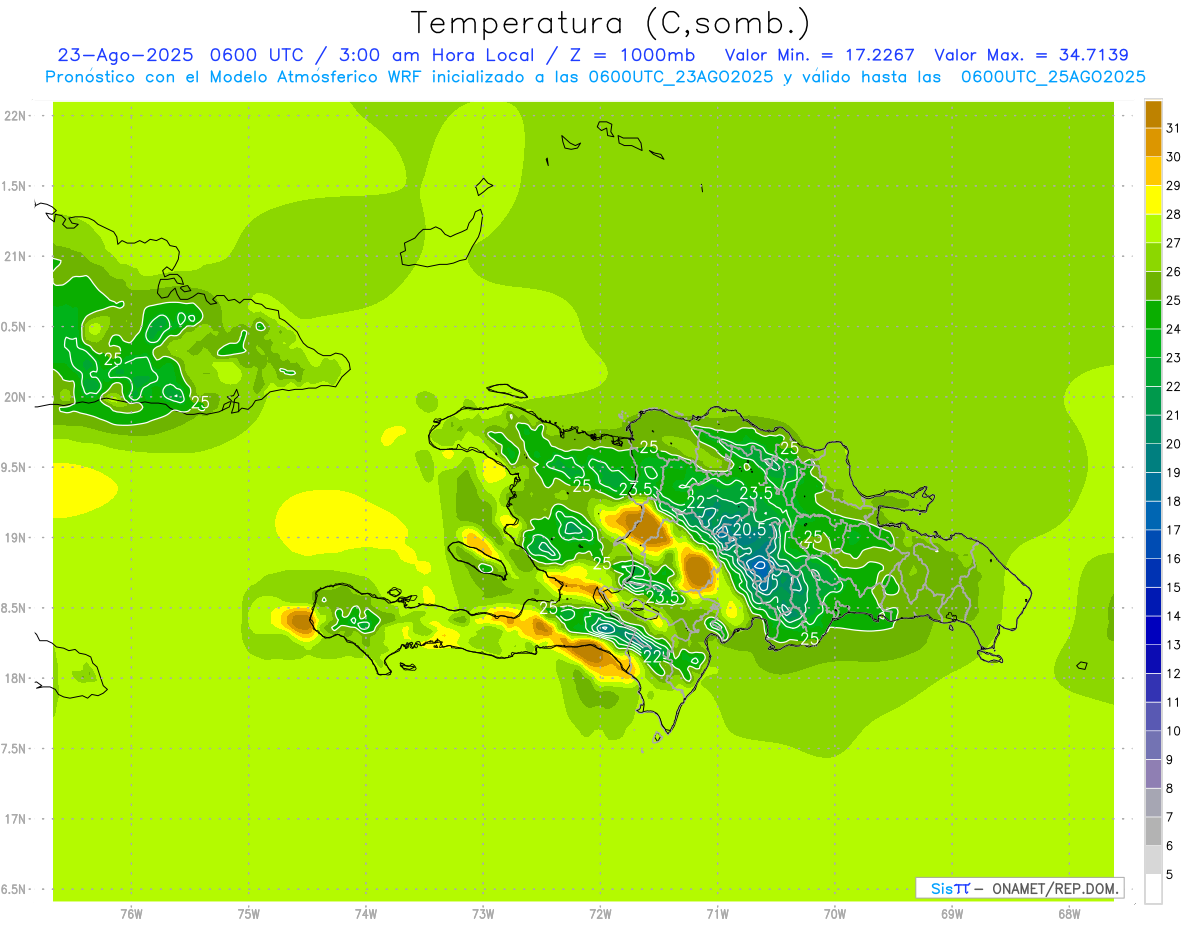This screenshot has width=1200, height=927.
Task: Click the '17N' latitude axis label
Action: 17,819
